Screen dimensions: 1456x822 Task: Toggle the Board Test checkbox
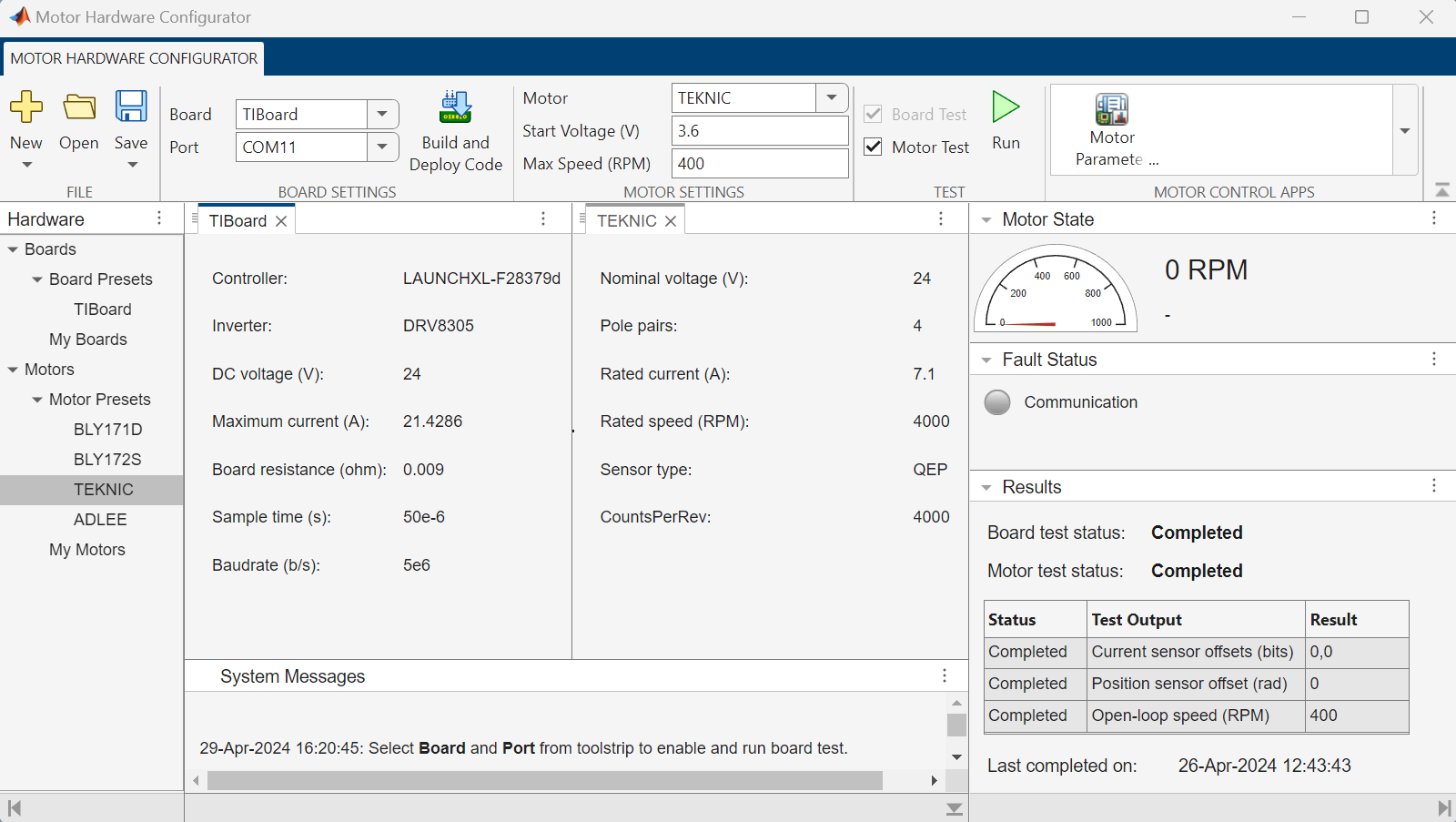click(x=872, y=114)
